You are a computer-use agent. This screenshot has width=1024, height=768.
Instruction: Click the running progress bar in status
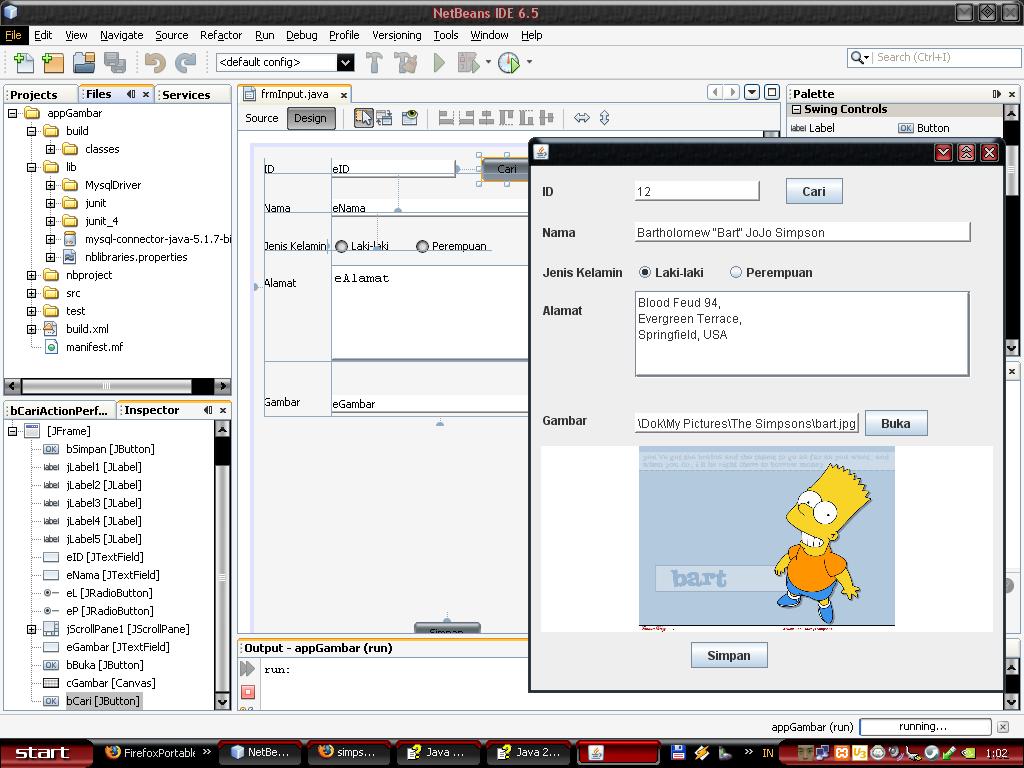[x=925, y=726]
